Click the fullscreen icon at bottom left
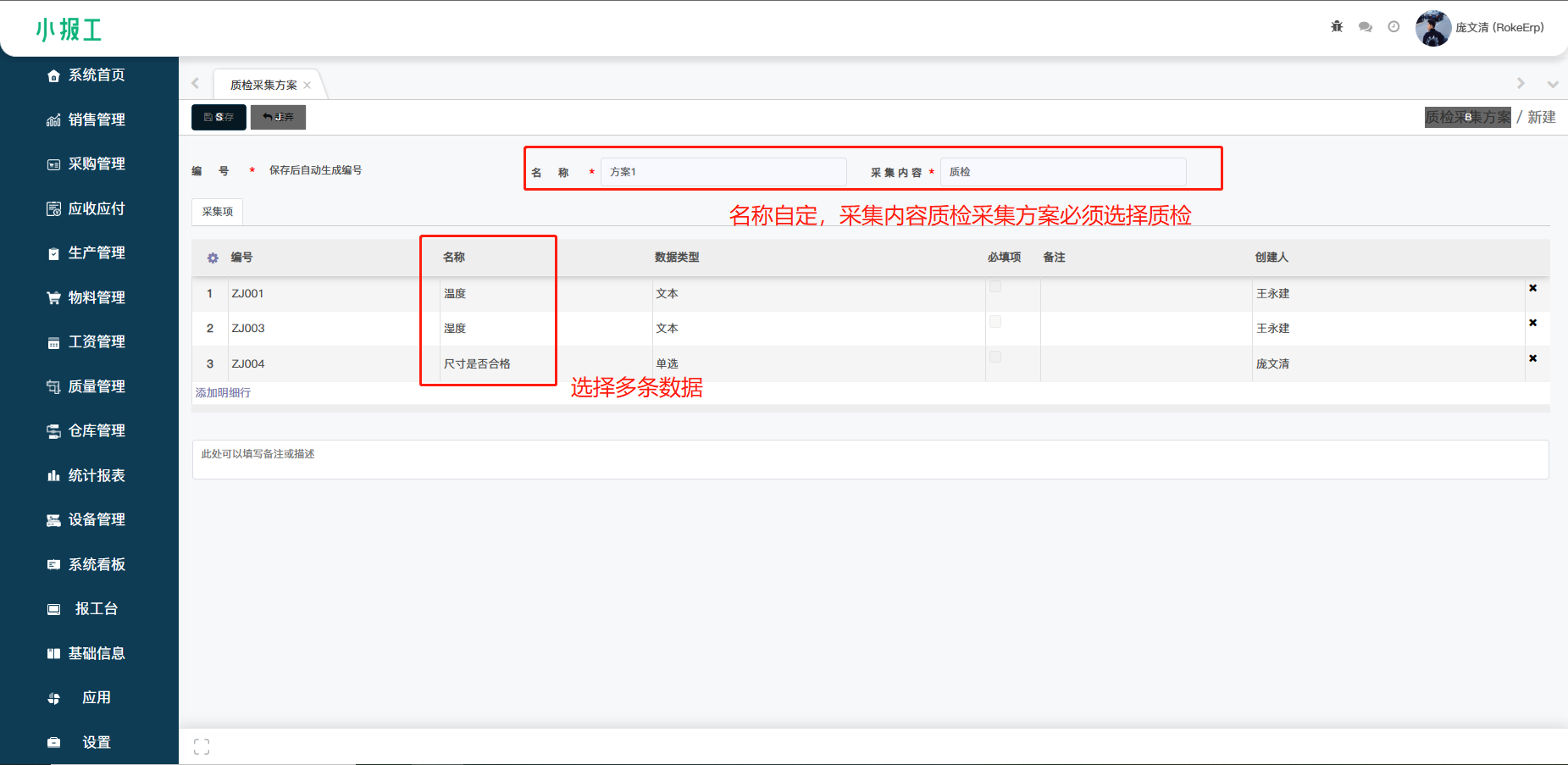 point(202,746)
